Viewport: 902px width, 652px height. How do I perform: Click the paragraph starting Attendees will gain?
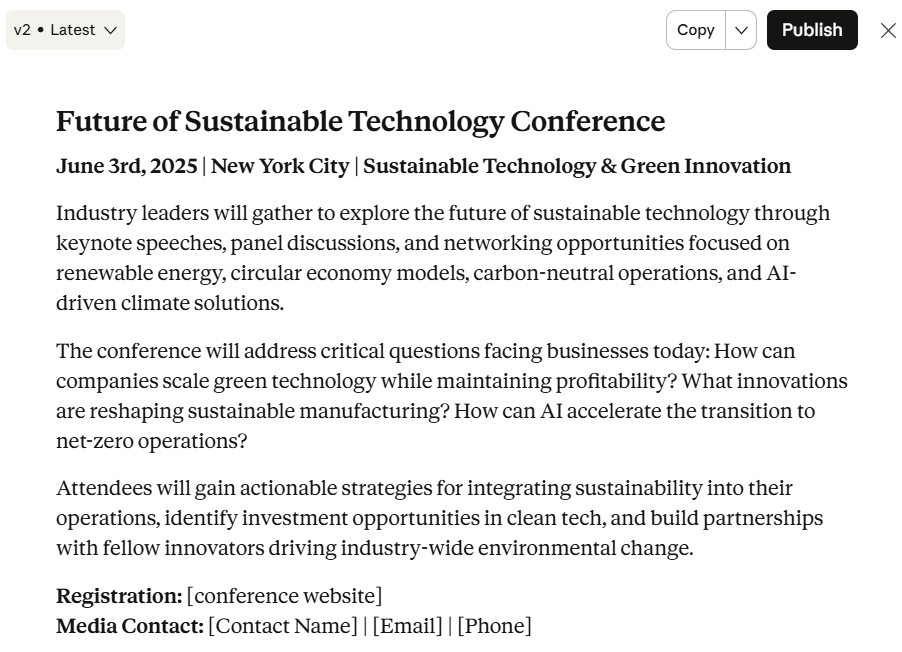439,518
